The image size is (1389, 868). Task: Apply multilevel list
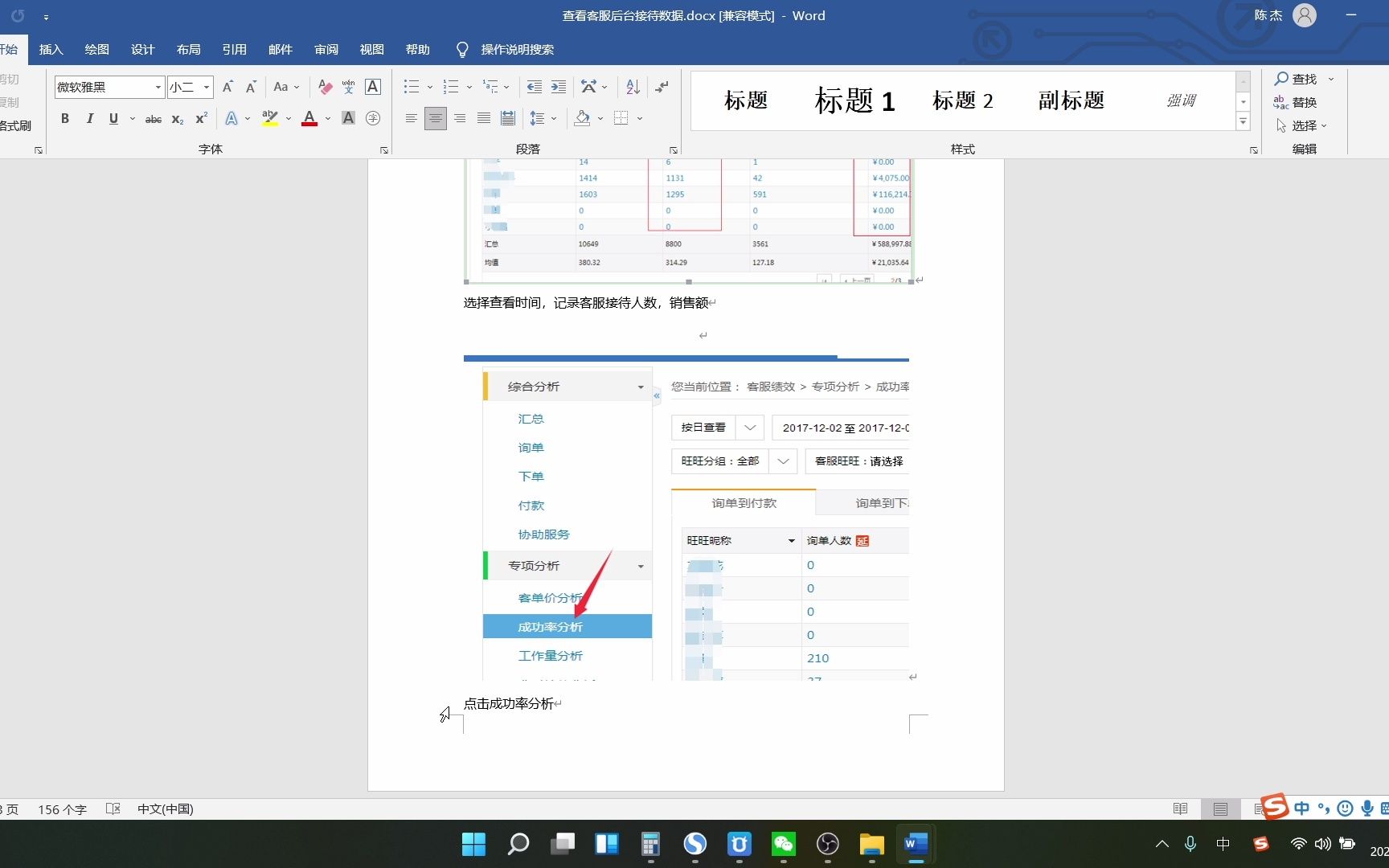(x=490, y=87)
